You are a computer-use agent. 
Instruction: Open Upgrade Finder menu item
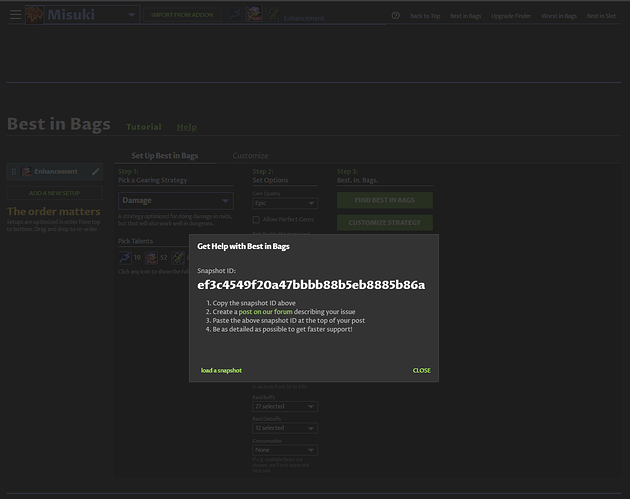tap(511, 16)
